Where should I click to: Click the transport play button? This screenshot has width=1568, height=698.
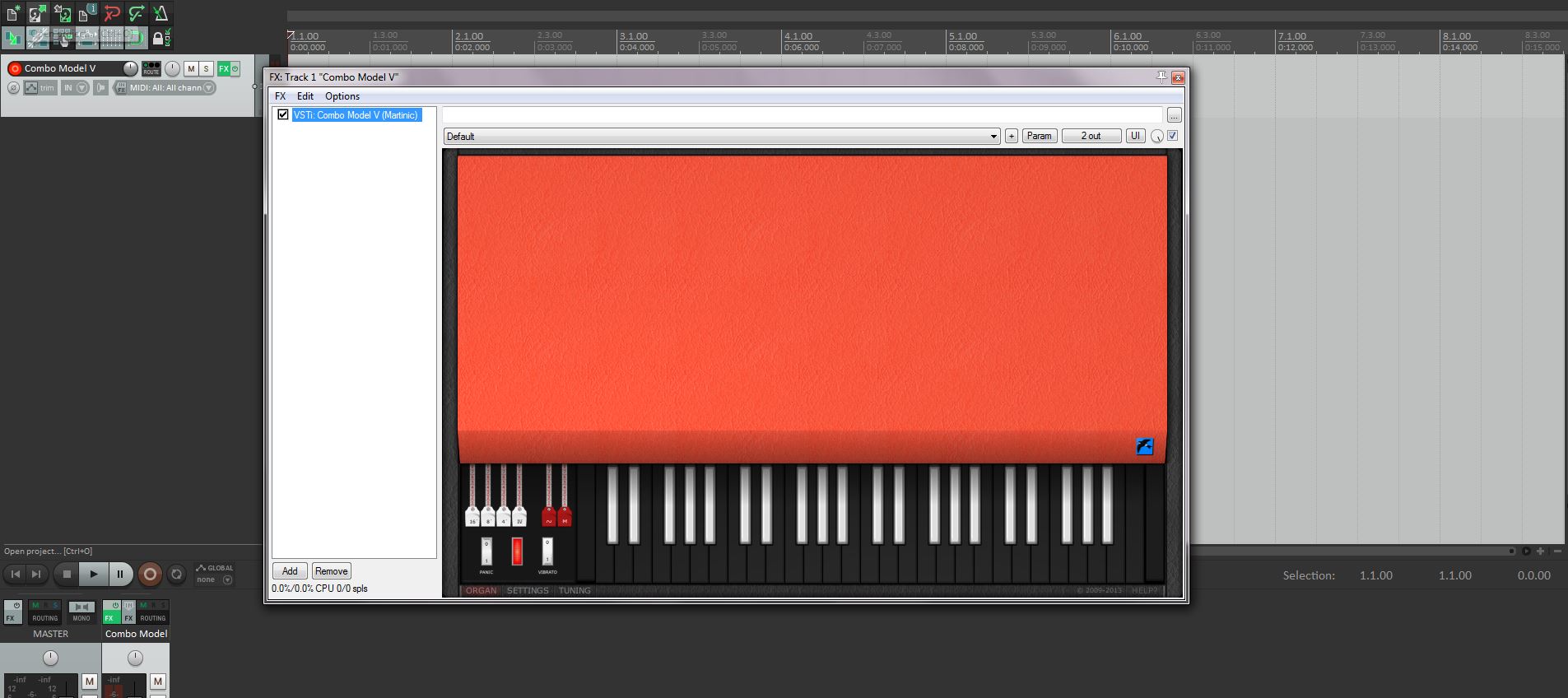93,574
